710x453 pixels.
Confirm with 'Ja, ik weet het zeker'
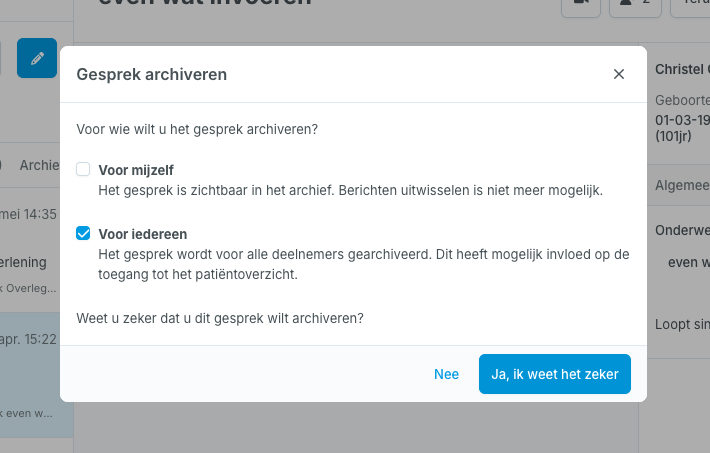[555, 374]
